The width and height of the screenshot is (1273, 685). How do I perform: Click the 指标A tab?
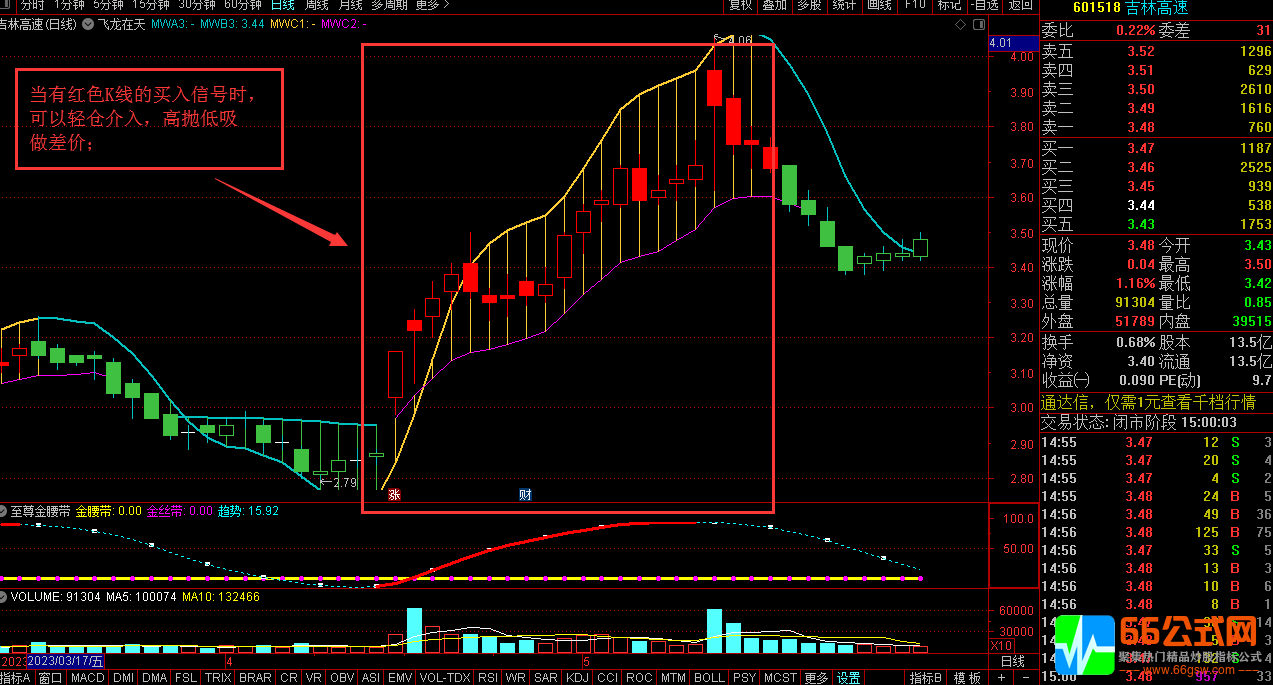click(x=17, y=677)
